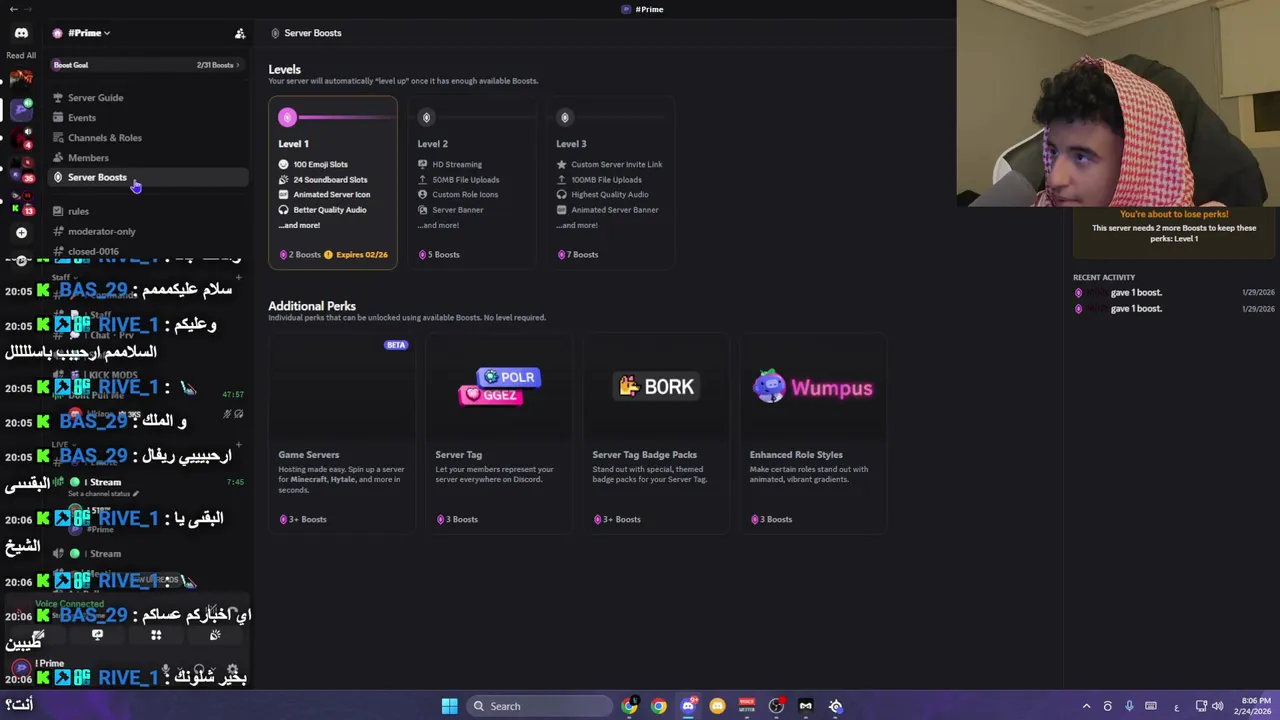The height and width of the screenshot is (720, 1280).
Task: Open Enhanced Role Styles perk card
Action: pos(813,433)
